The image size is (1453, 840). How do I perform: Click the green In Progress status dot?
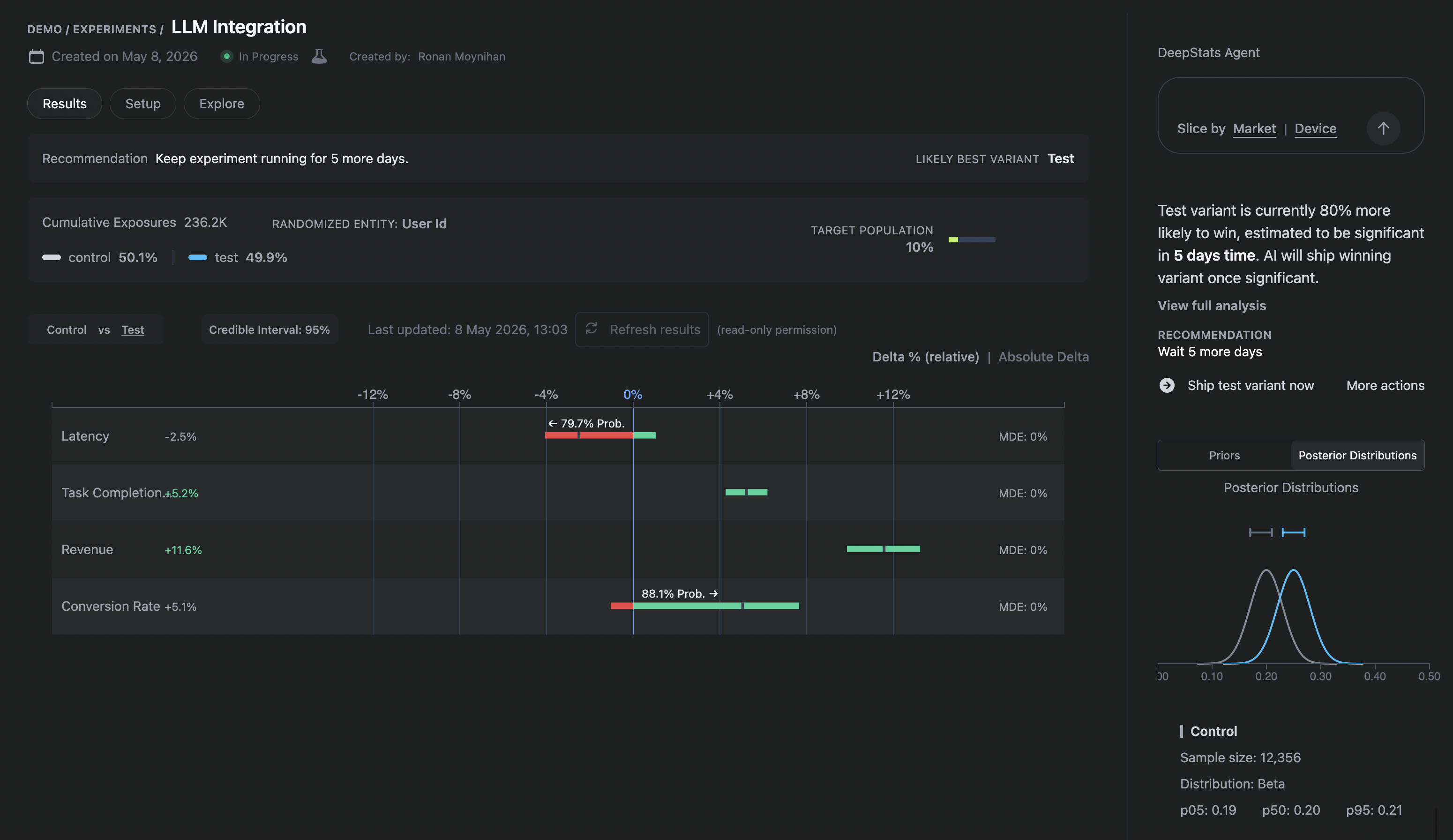[x=226, y=57]
